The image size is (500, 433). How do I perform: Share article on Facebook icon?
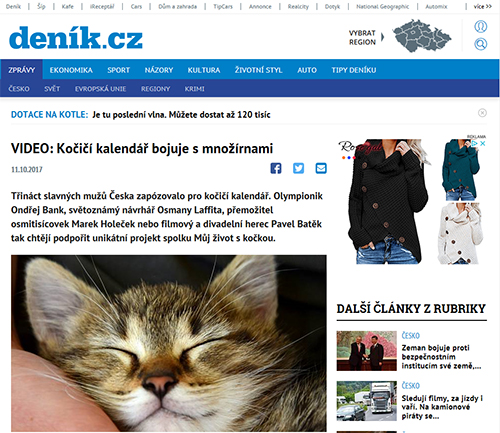pos(276,168)
